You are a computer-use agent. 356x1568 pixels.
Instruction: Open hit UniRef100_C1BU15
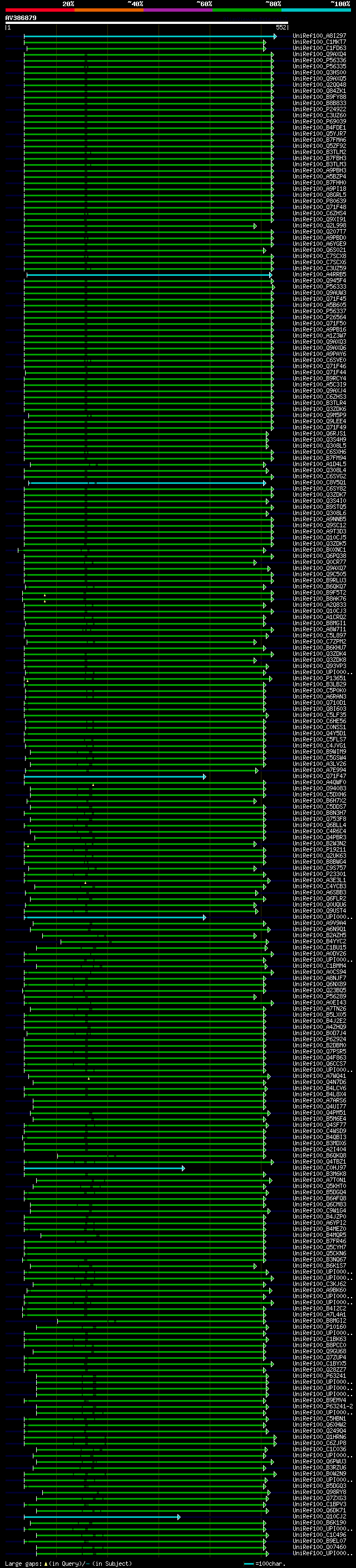tap(319, 948)
